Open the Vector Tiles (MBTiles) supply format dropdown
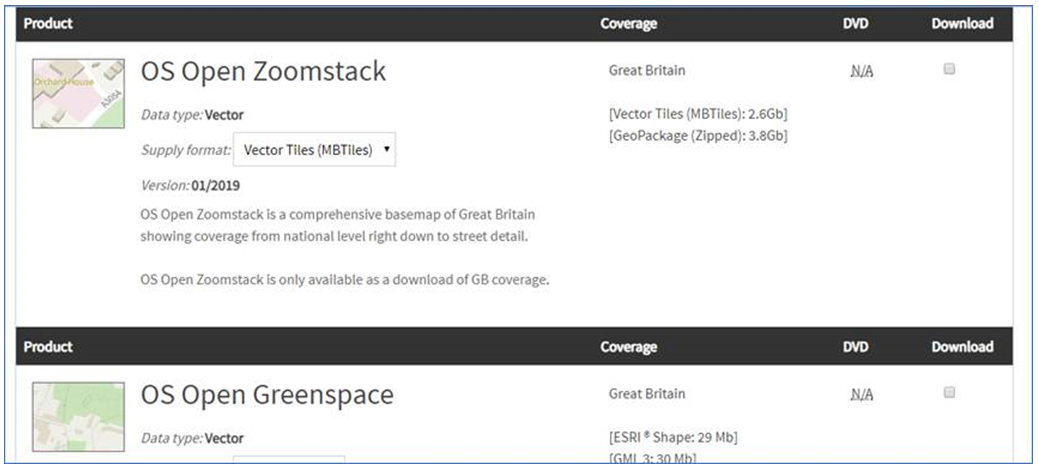Screen dimensions: 1039x468 (314, 150)
